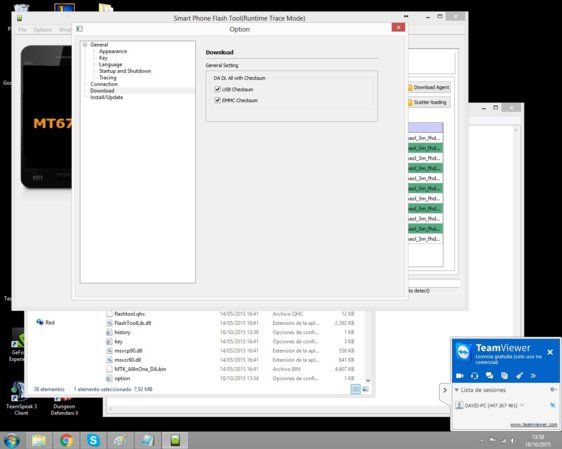Collapse the Lista de sesiones section
This screenshot has height=449, width=562.
pos(457,390)
